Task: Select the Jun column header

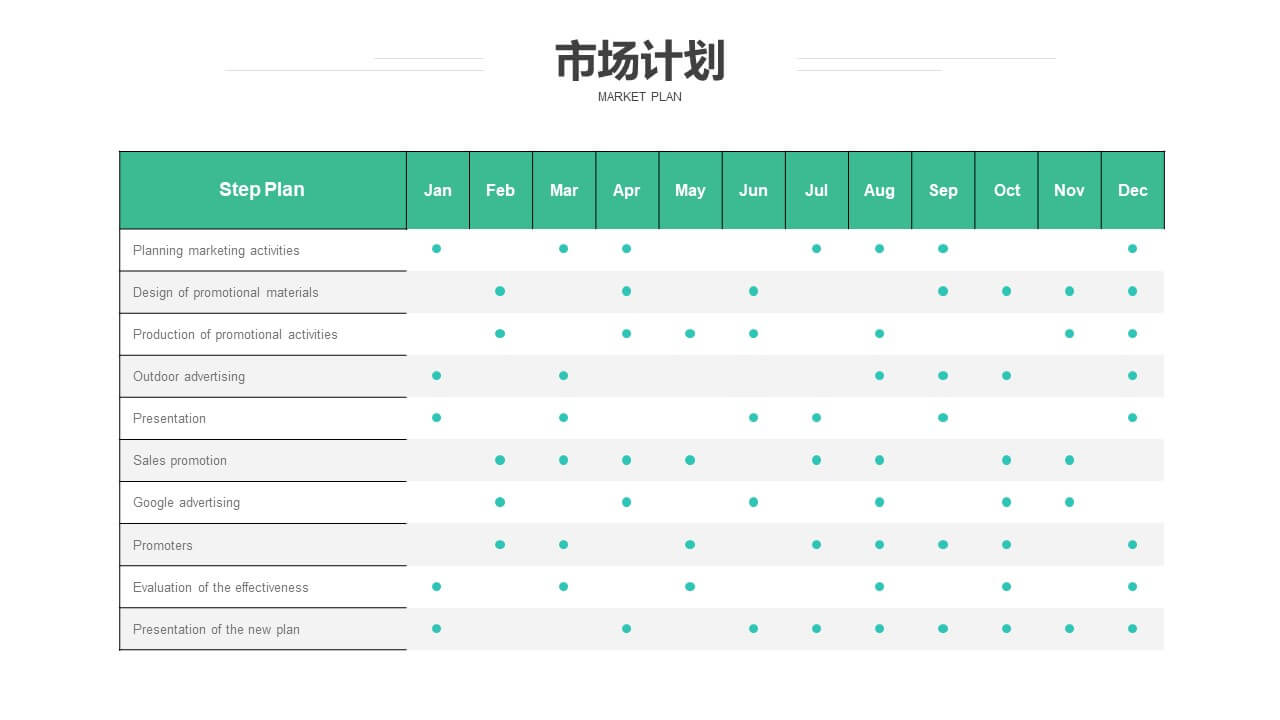Action: [x=753, y=190]
